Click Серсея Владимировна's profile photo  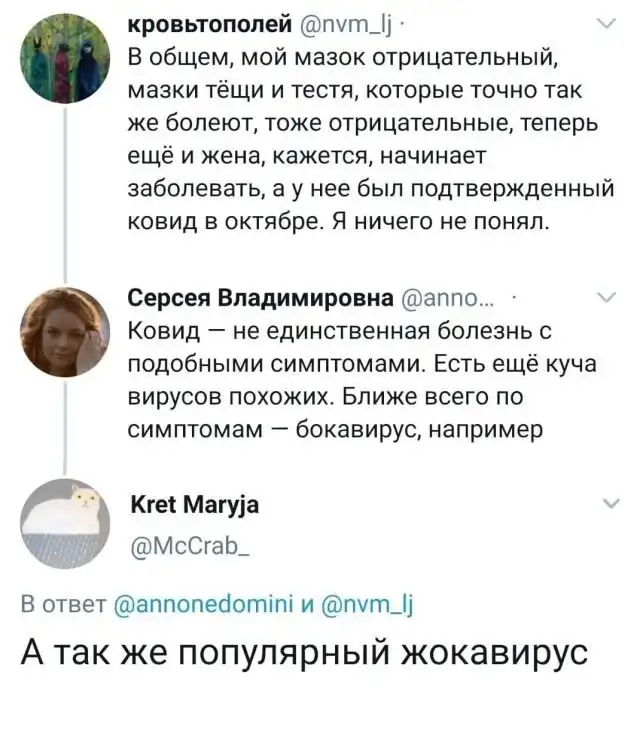pyautogui.click(x=66, y=329)
